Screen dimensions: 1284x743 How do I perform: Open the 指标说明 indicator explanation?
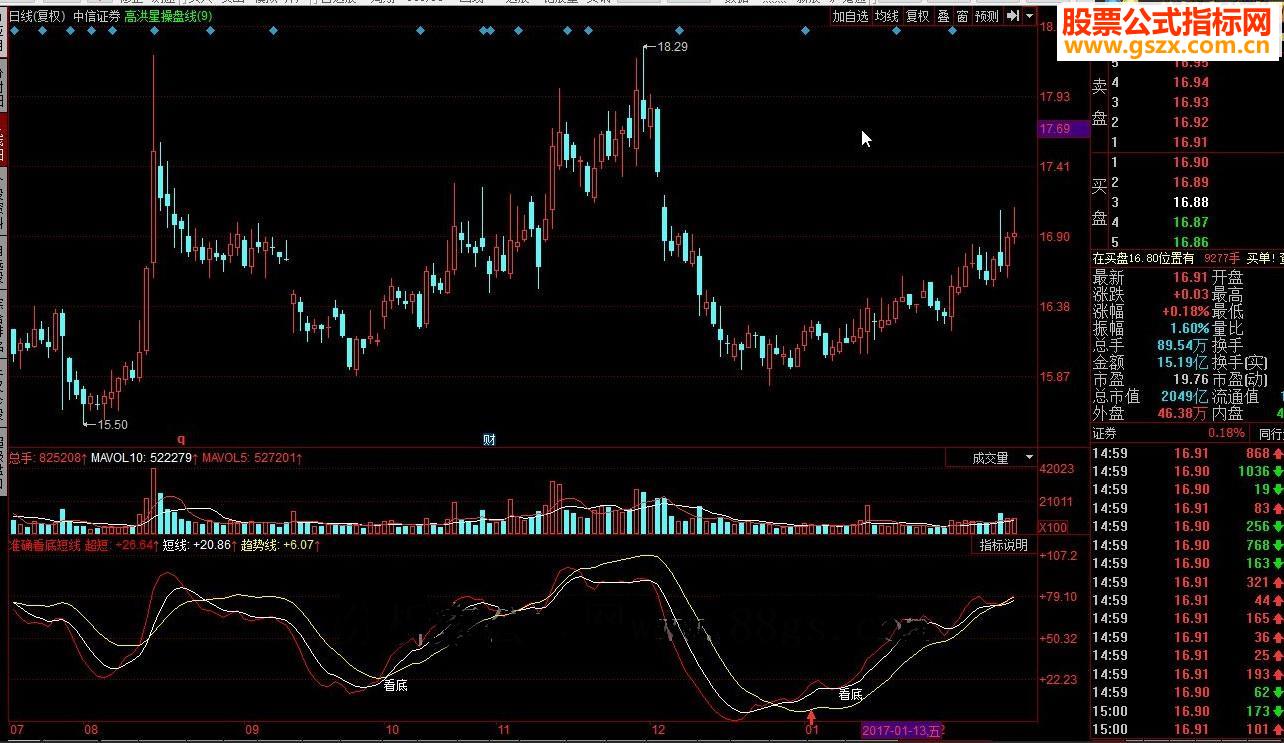coord(1003,545)
